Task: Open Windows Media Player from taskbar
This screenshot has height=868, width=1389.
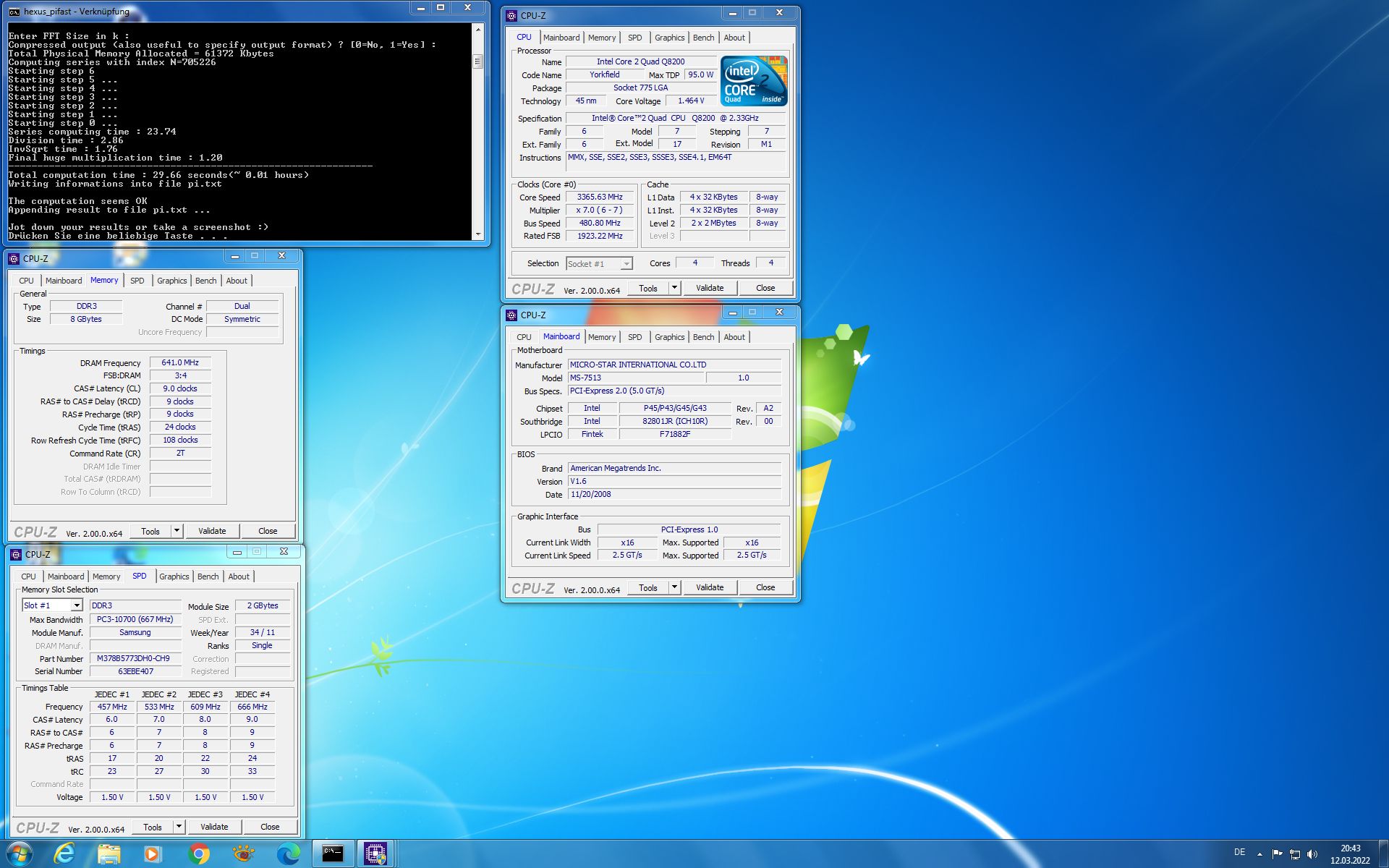Action: 153,854
